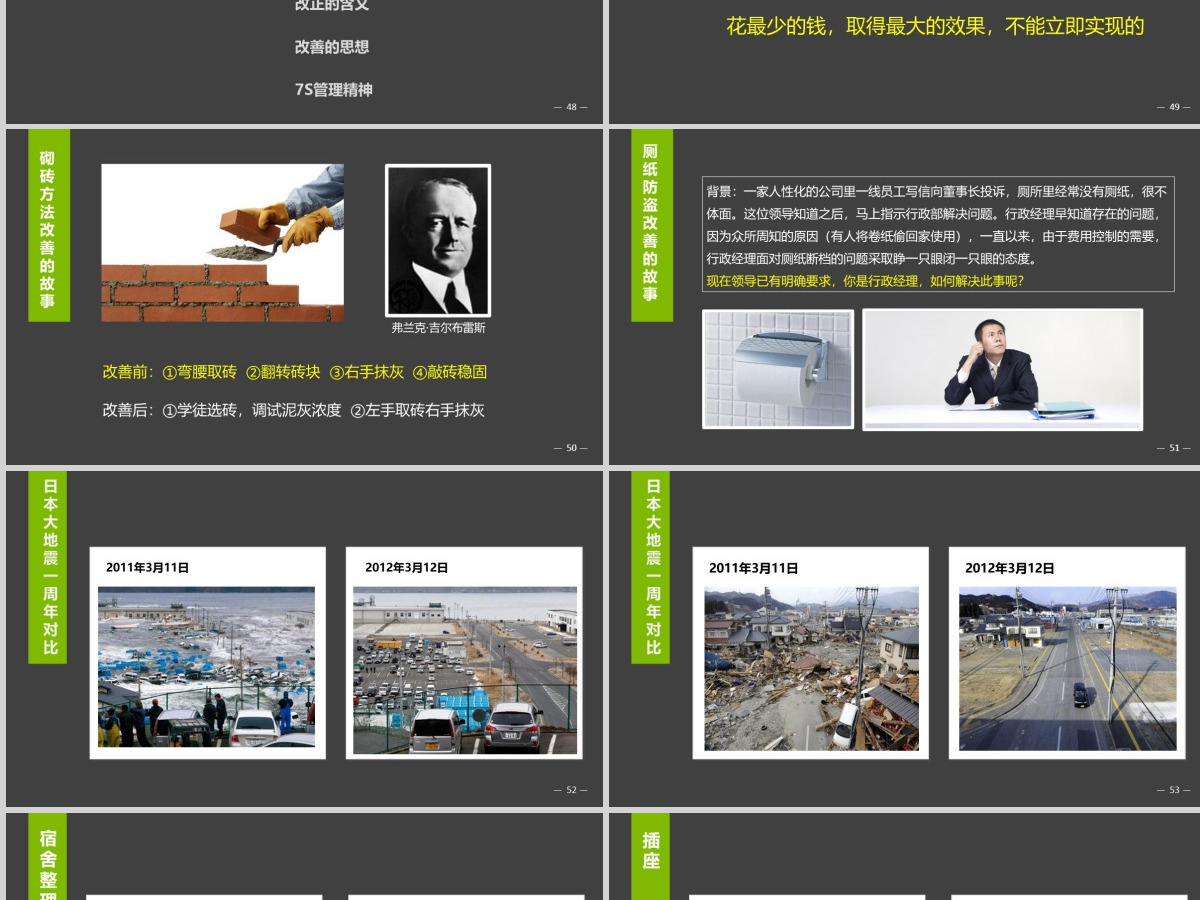This screenshot has height=900, width=1200.
Task: Open the 2012 parking lot photo on slide 52
Action: click(x=465, y=670)
